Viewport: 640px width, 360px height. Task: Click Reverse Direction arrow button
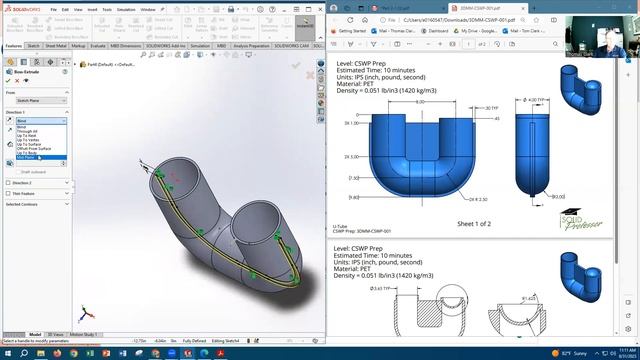(9, 120)
